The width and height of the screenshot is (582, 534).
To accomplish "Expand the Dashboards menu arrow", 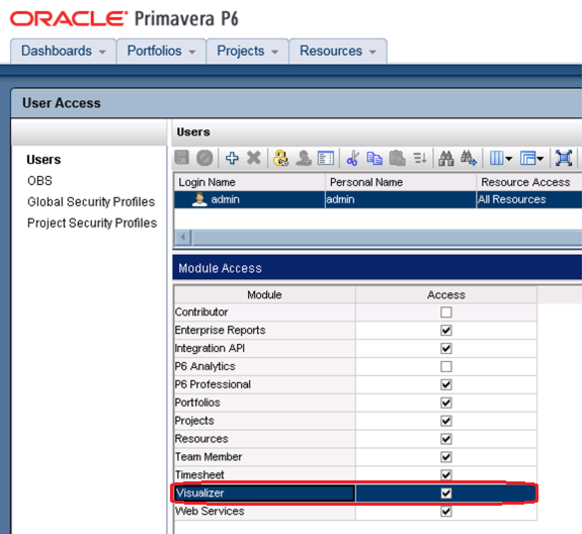I will point(102,52).
